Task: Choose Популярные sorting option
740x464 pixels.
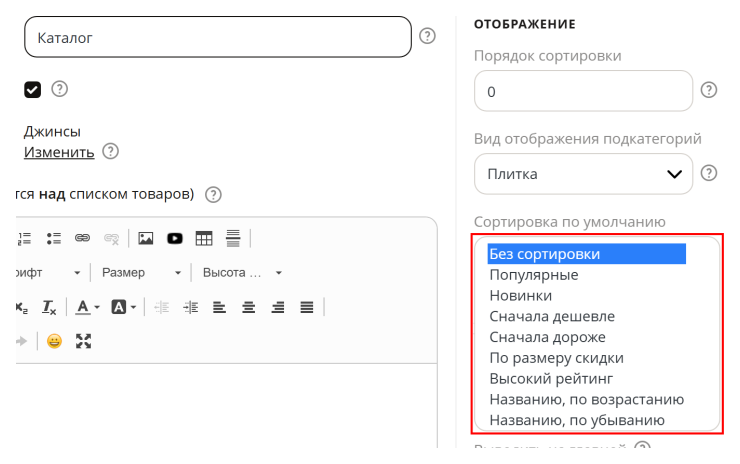Action: click(587, 275)
